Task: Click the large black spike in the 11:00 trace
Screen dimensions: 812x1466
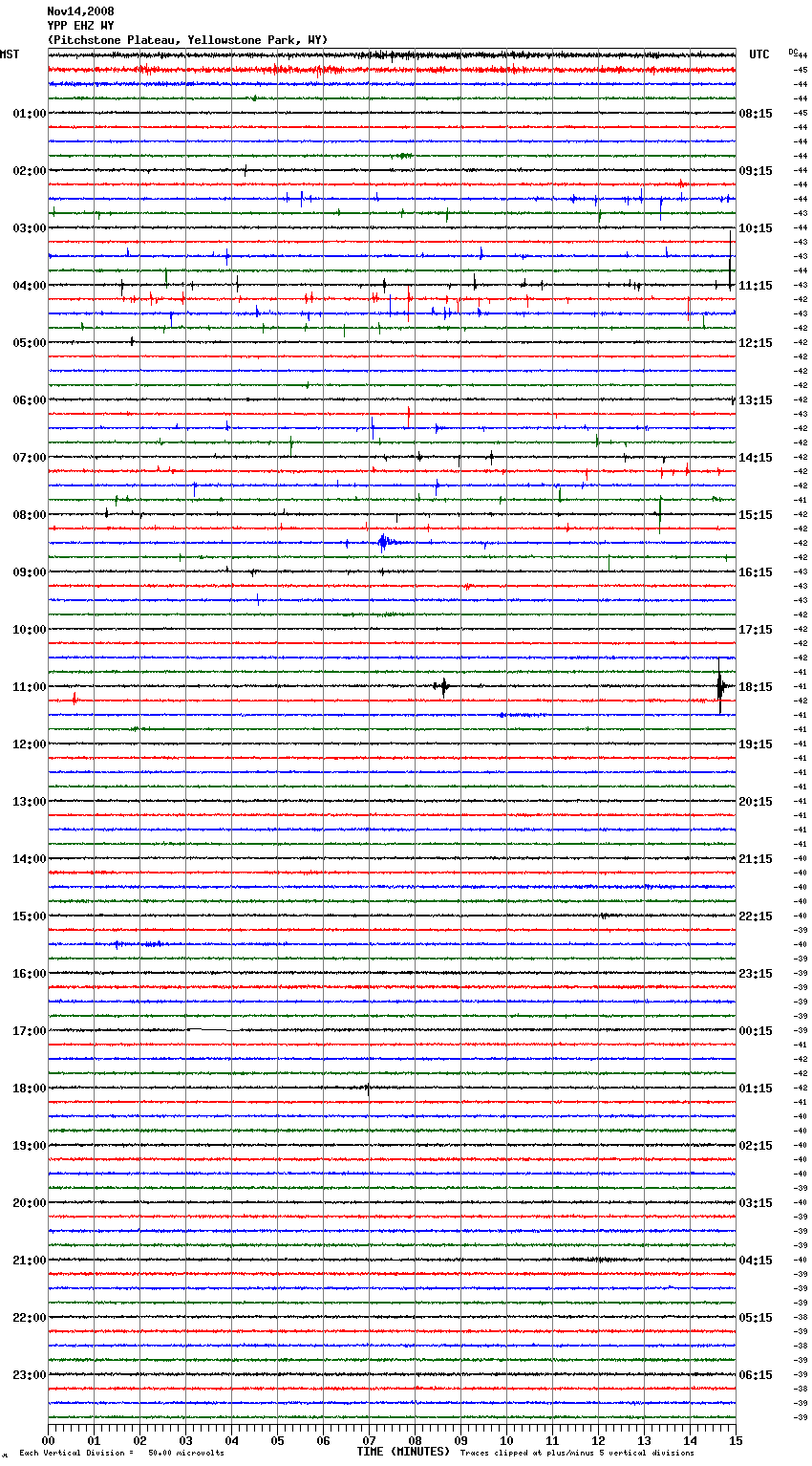Action: click(720, 686)
